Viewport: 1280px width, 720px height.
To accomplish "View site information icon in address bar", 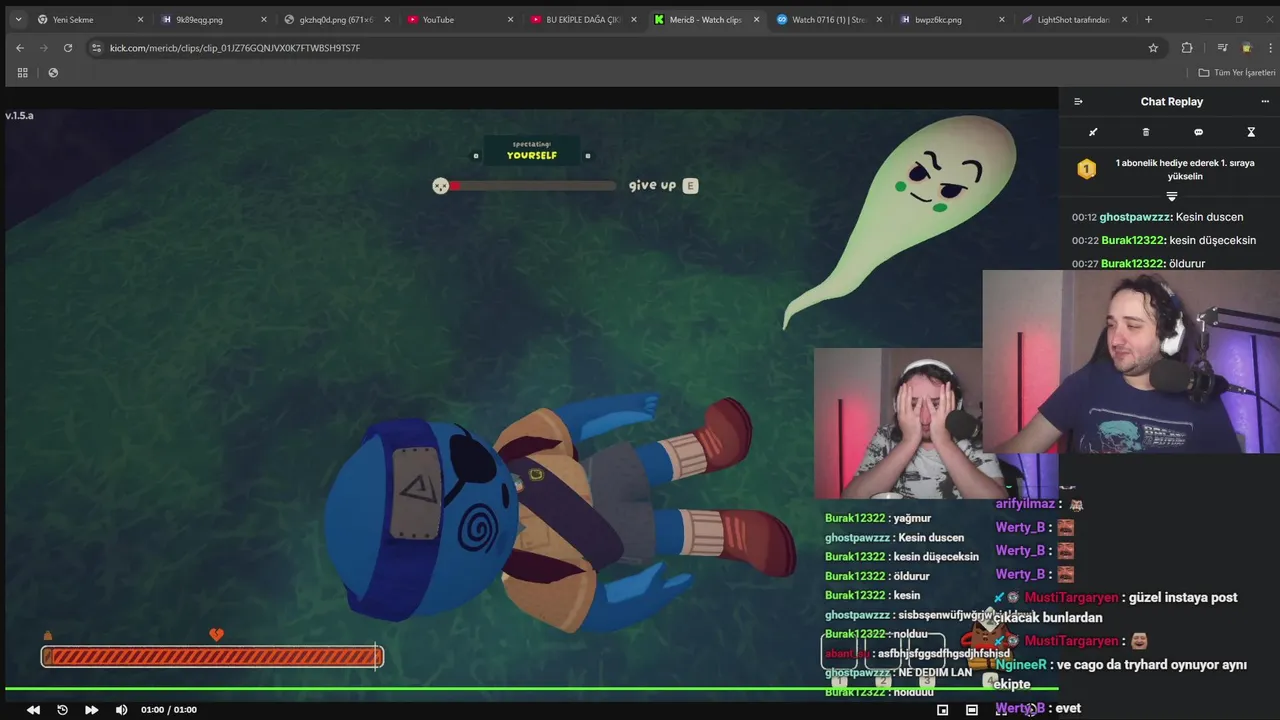I will pyautogui.click(x=96, y=47).
